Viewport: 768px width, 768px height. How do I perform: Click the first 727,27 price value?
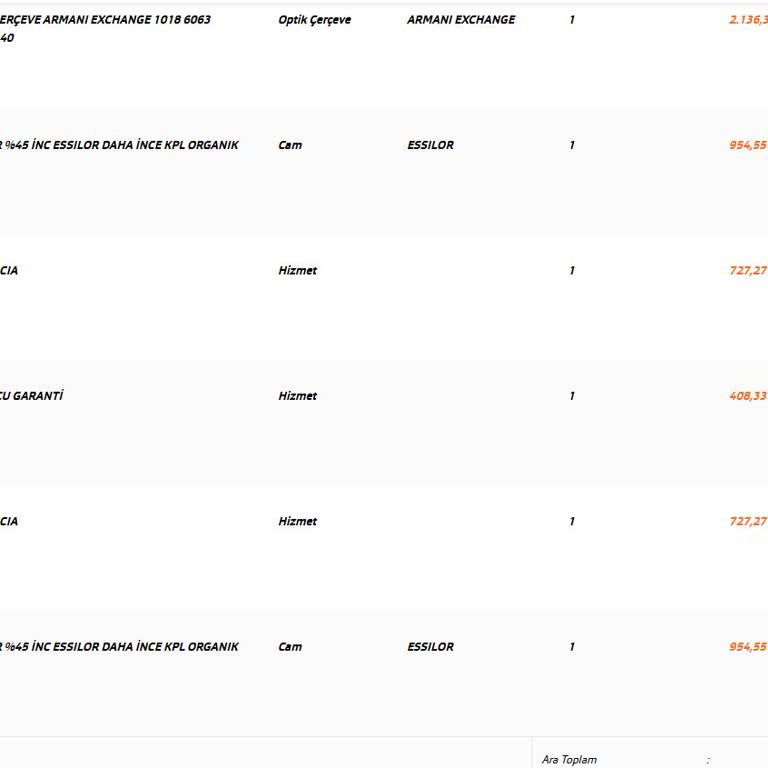coord(748,271)
